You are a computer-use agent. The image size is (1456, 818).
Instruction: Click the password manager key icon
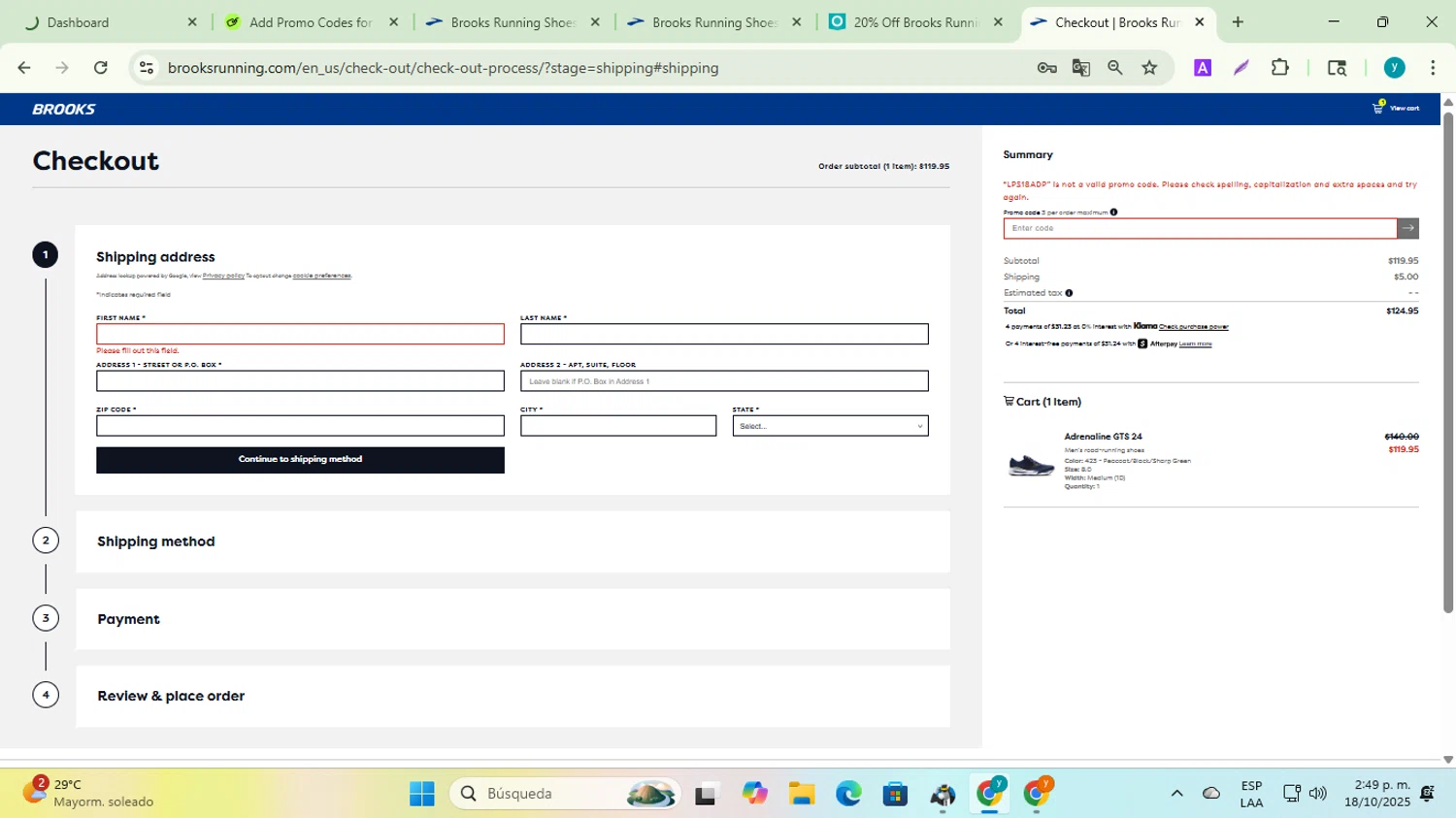click(x=1046, y=67)
